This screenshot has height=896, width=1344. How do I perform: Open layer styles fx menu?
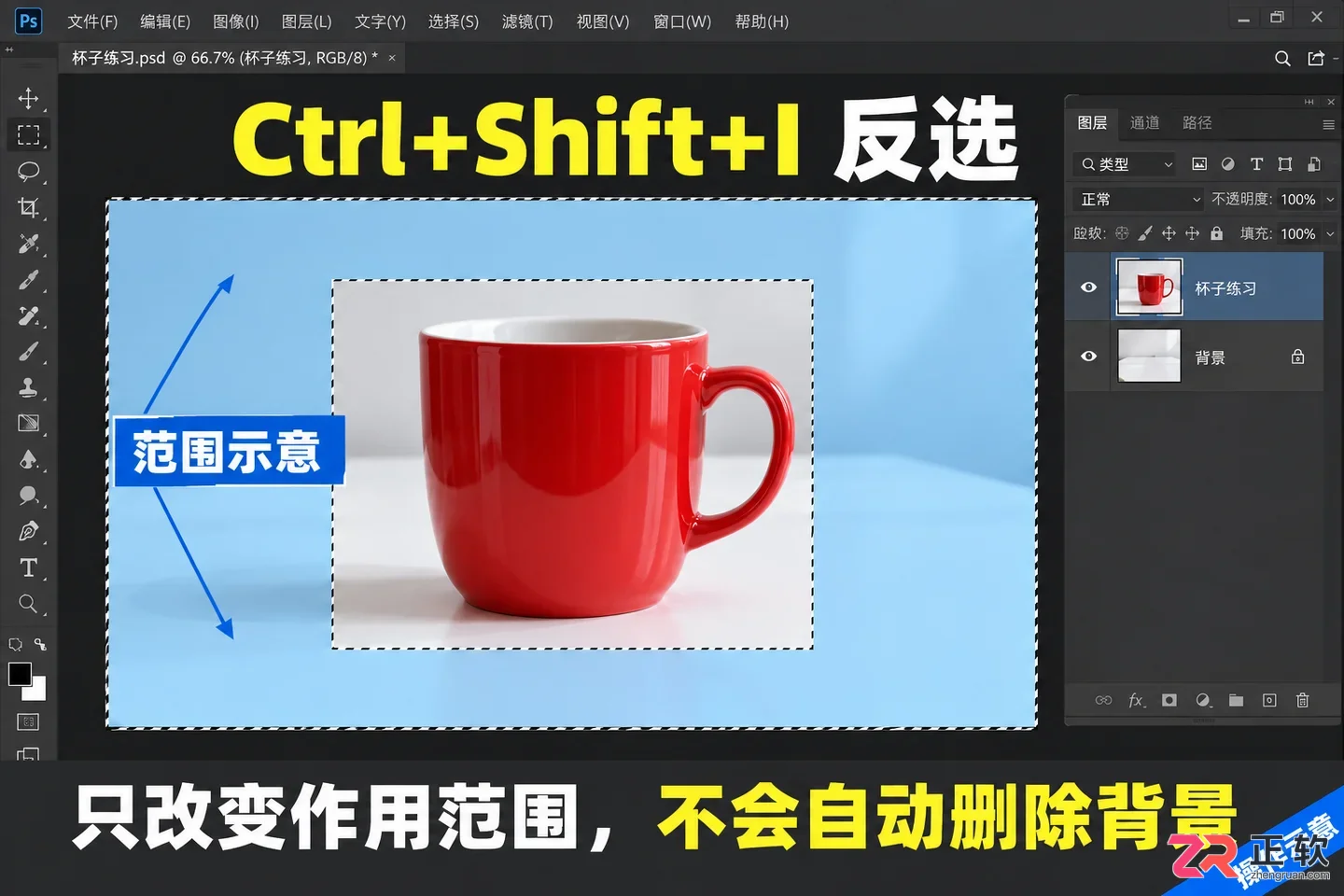[1136, 700]
